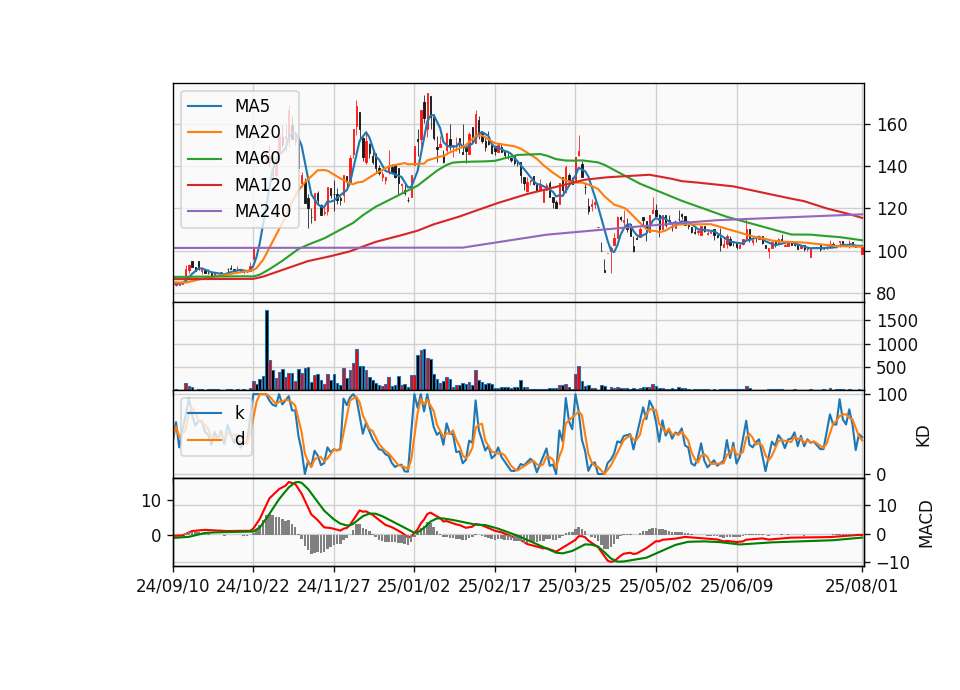This screenshot has width=960, height=690.
Task: Click the 1500 volume axis tick label
Action: (897, 321)
